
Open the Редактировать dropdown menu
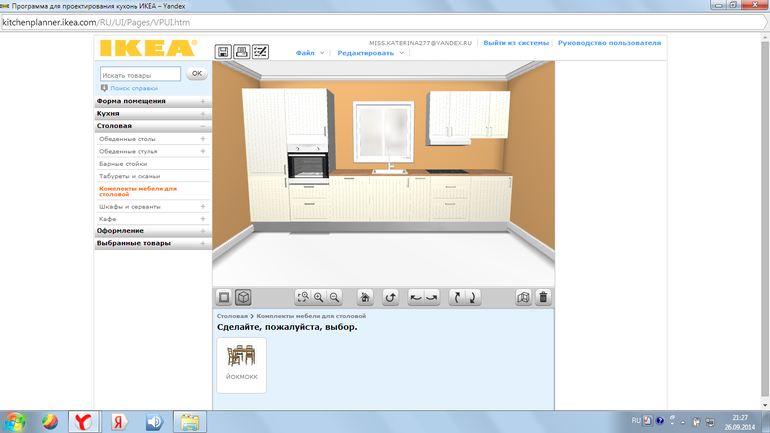(x=370, y=53)
